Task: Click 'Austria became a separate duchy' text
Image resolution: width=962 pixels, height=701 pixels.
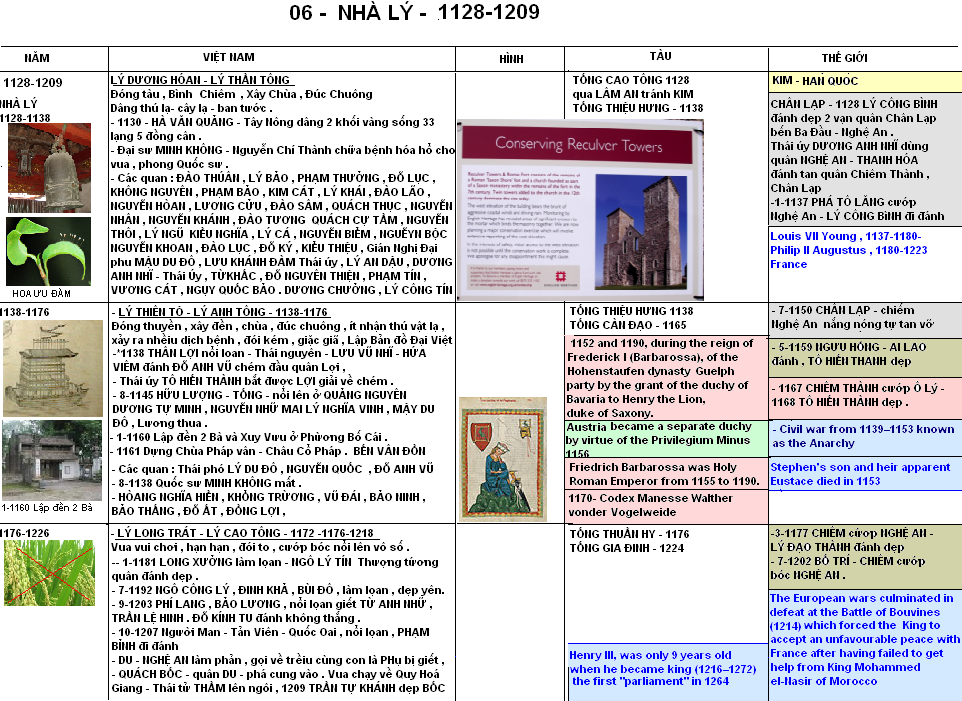Action: click(659, 426)
